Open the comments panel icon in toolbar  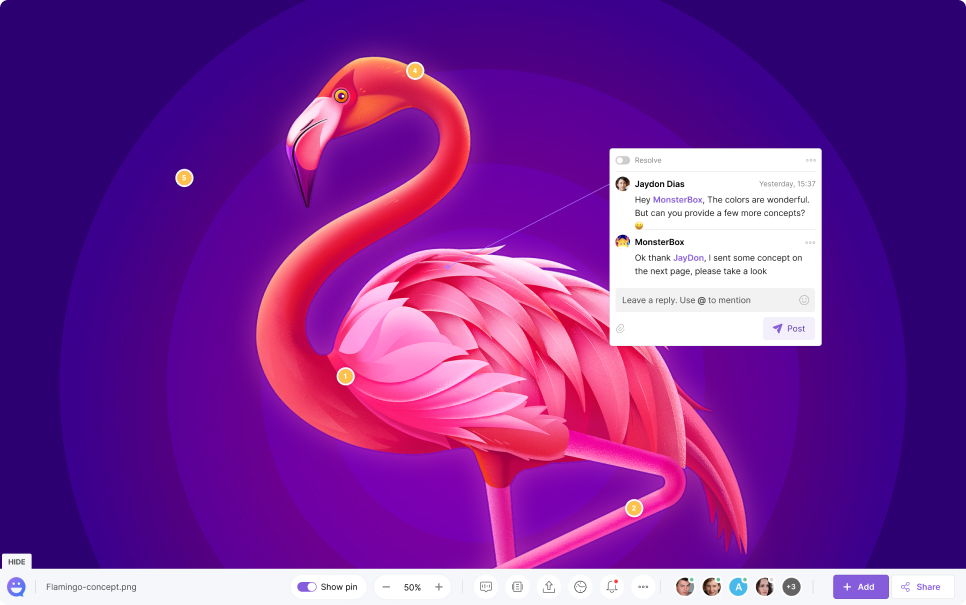coord(486,587)
